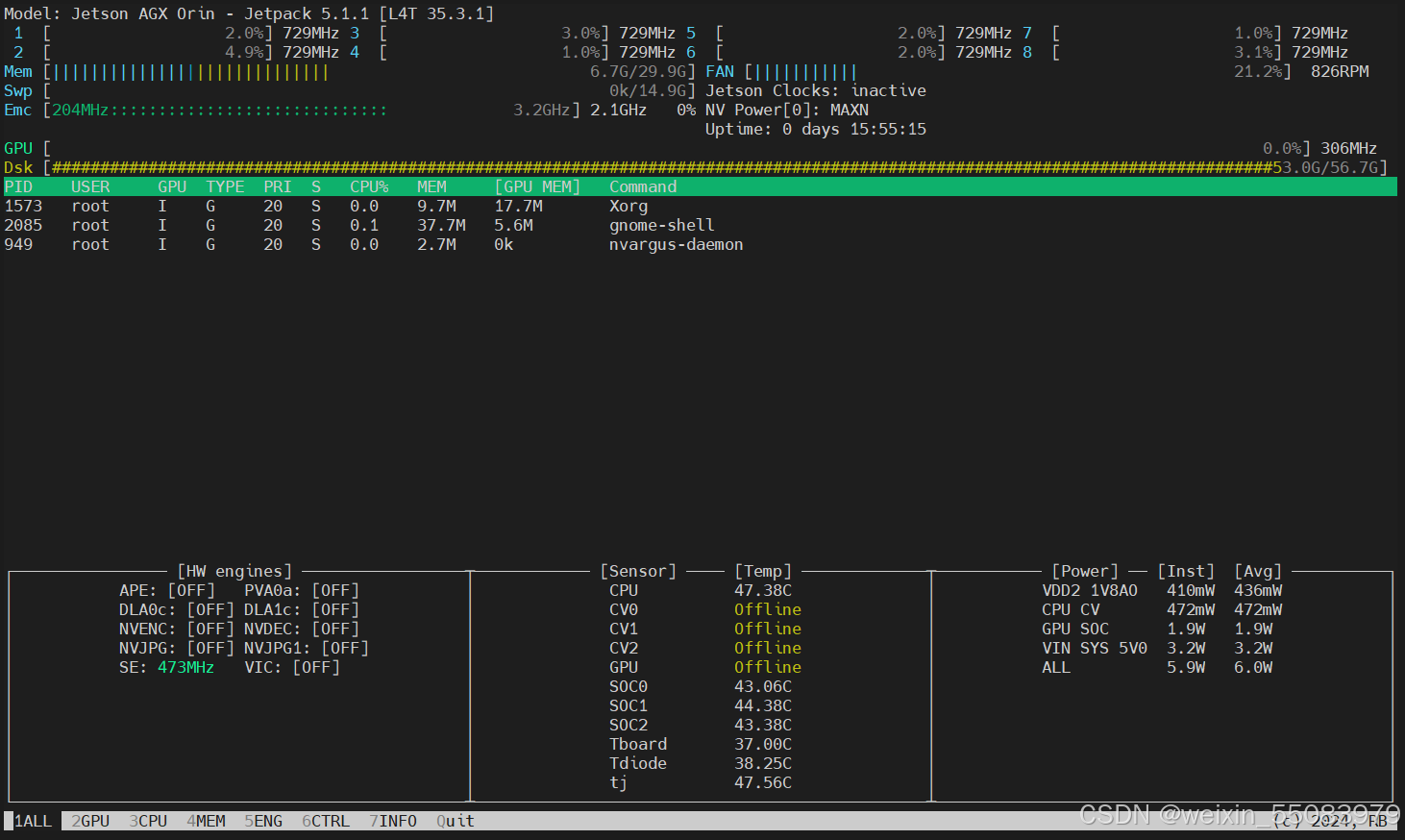This screenshot has width=1405, height=840.
Task: Click the 826RPM fan reading
Action: point(1340,71)
